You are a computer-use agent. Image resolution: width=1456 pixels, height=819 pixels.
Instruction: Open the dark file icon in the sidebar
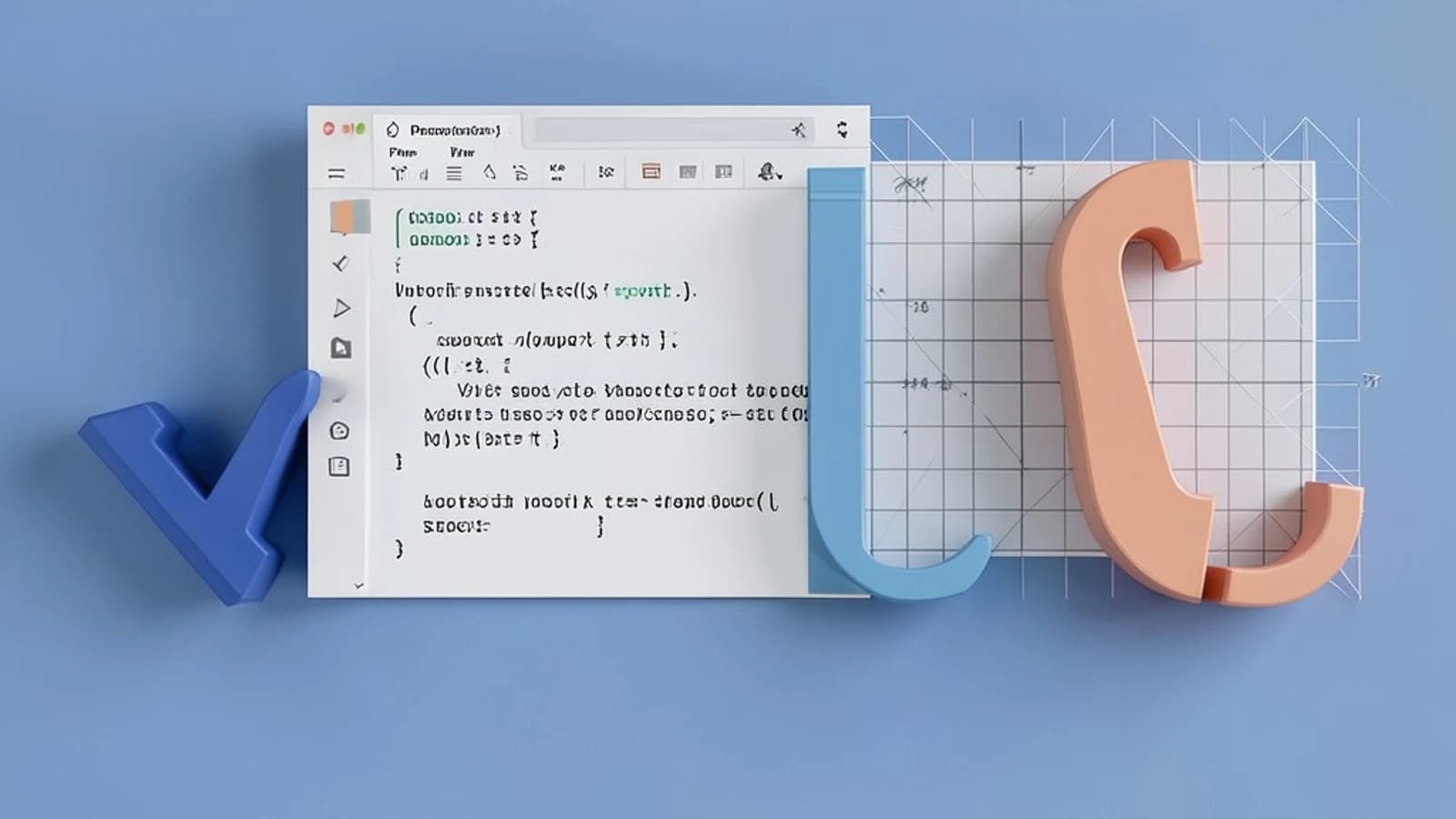[x=341, y=348]
